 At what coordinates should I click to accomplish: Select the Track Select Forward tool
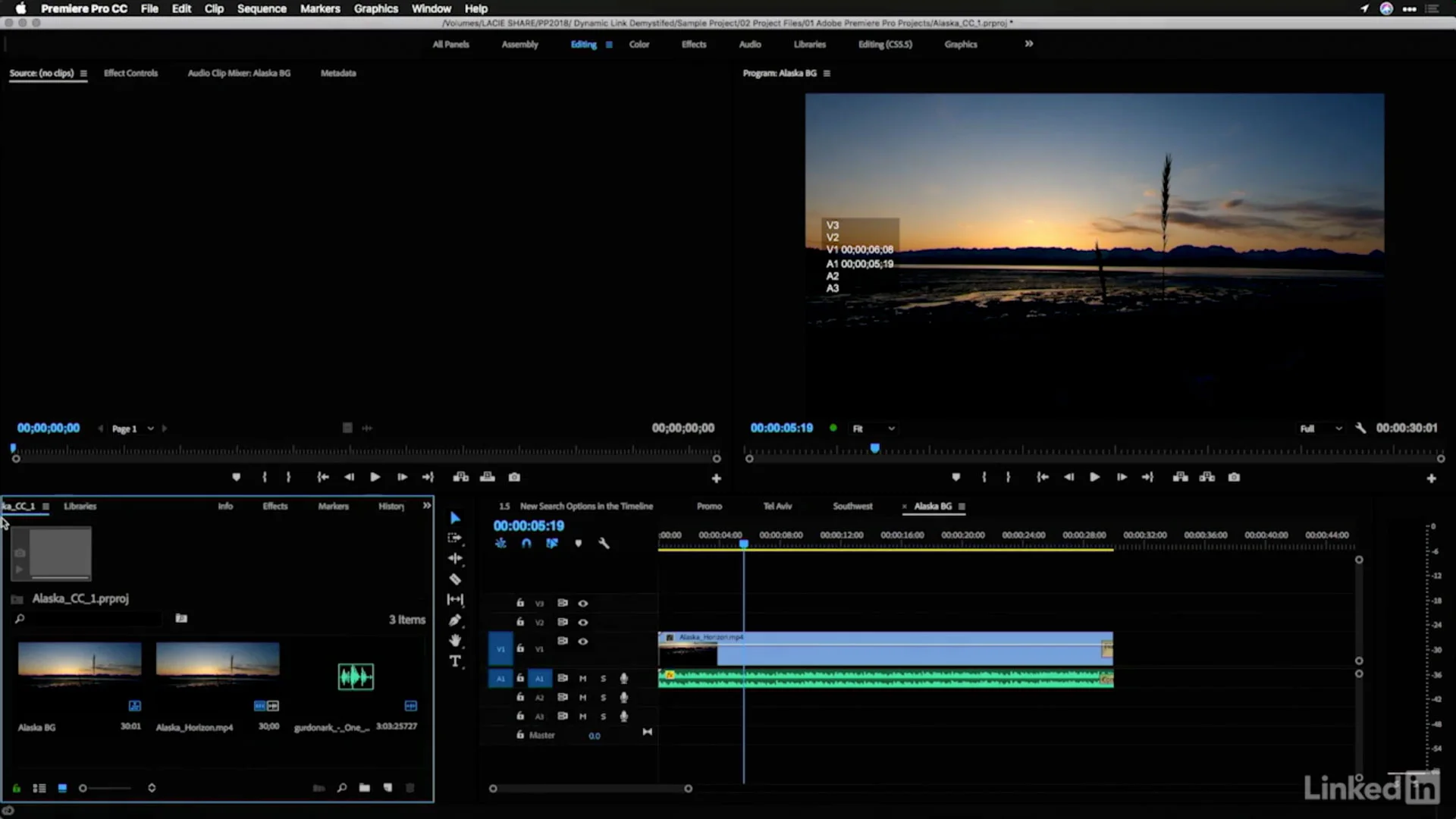pos(455,538)
